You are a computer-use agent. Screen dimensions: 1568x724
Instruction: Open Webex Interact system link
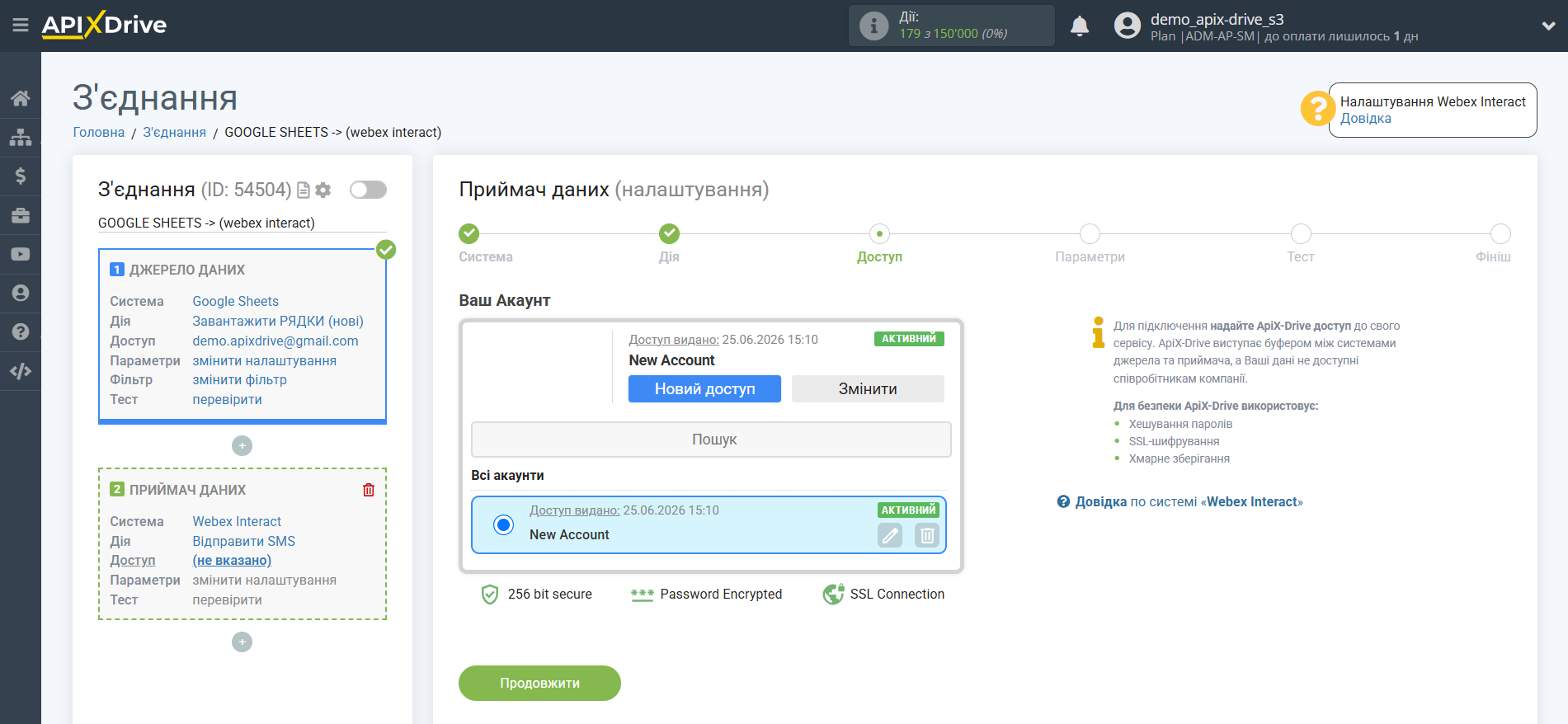[x=237, y=521]
